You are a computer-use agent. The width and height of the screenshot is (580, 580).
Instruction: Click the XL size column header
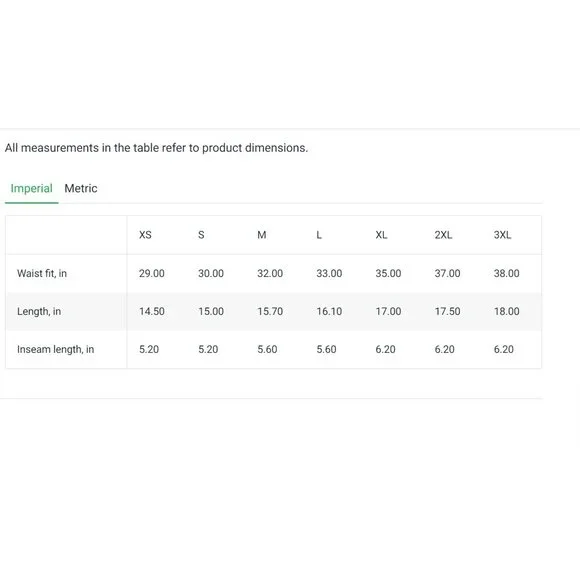[381, 235]
